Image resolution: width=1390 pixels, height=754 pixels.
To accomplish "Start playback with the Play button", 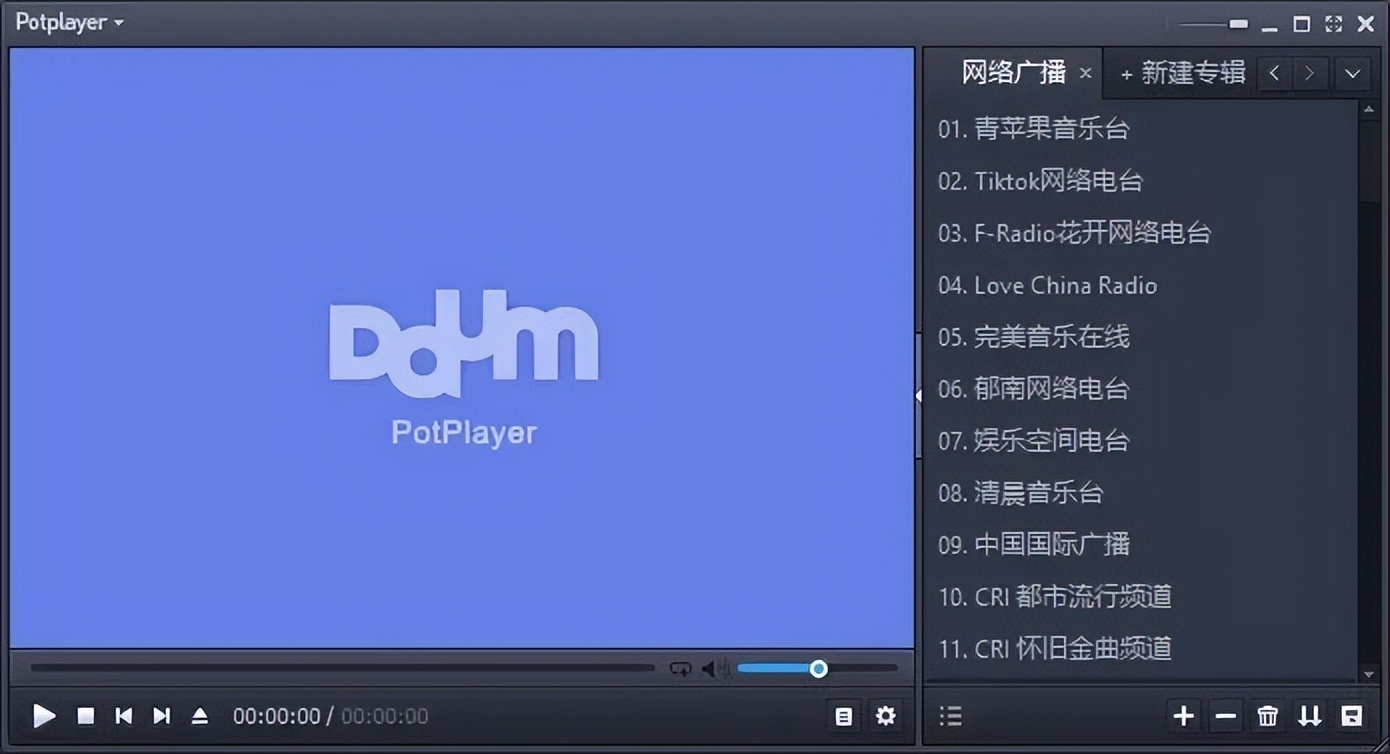I will point(44,716).
